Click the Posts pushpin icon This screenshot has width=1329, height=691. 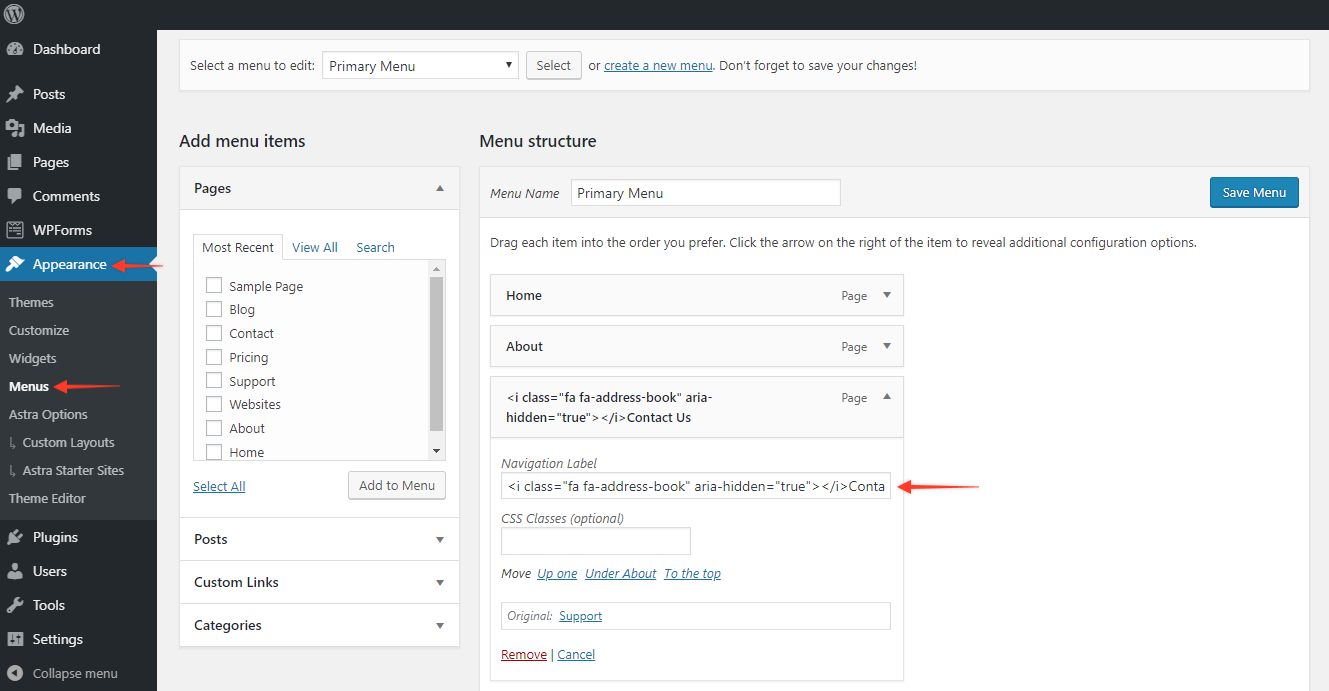pos(15,94)
